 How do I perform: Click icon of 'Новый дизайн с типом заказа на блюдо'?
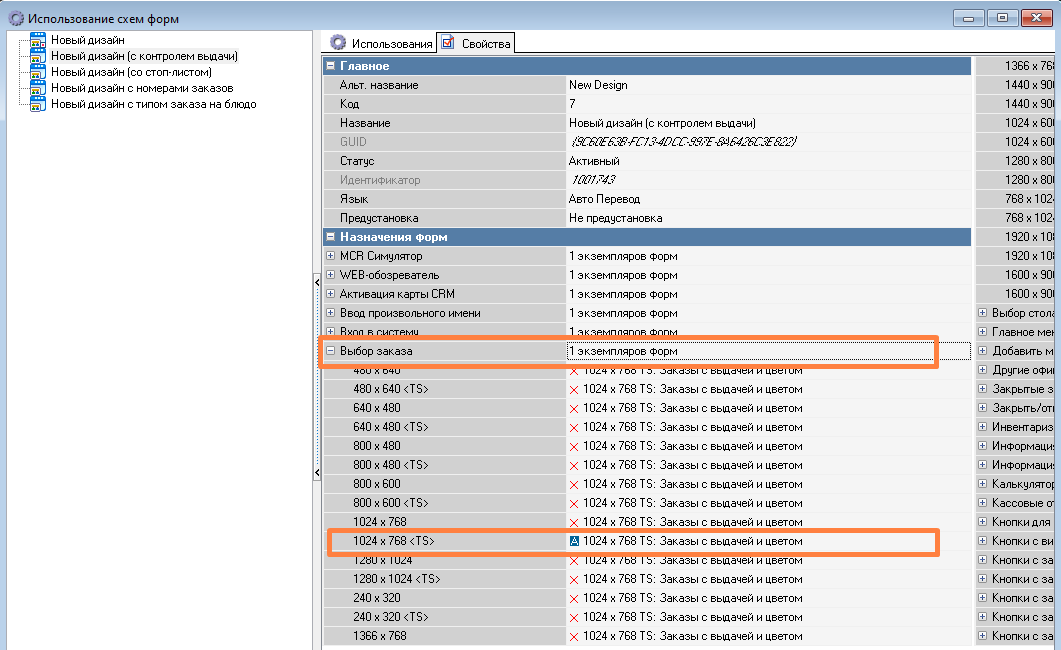point(38,104)
